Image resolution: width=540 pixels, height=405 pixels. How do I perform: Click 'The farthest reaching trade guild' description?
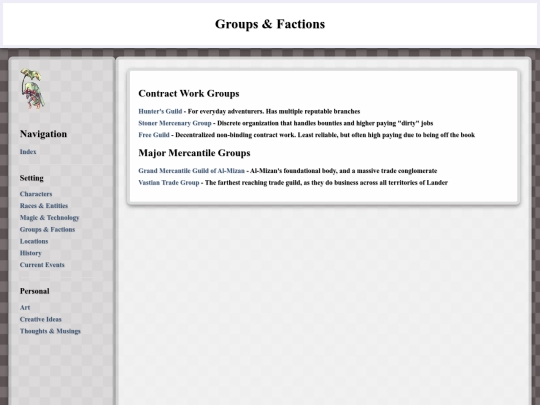[326, 183]
